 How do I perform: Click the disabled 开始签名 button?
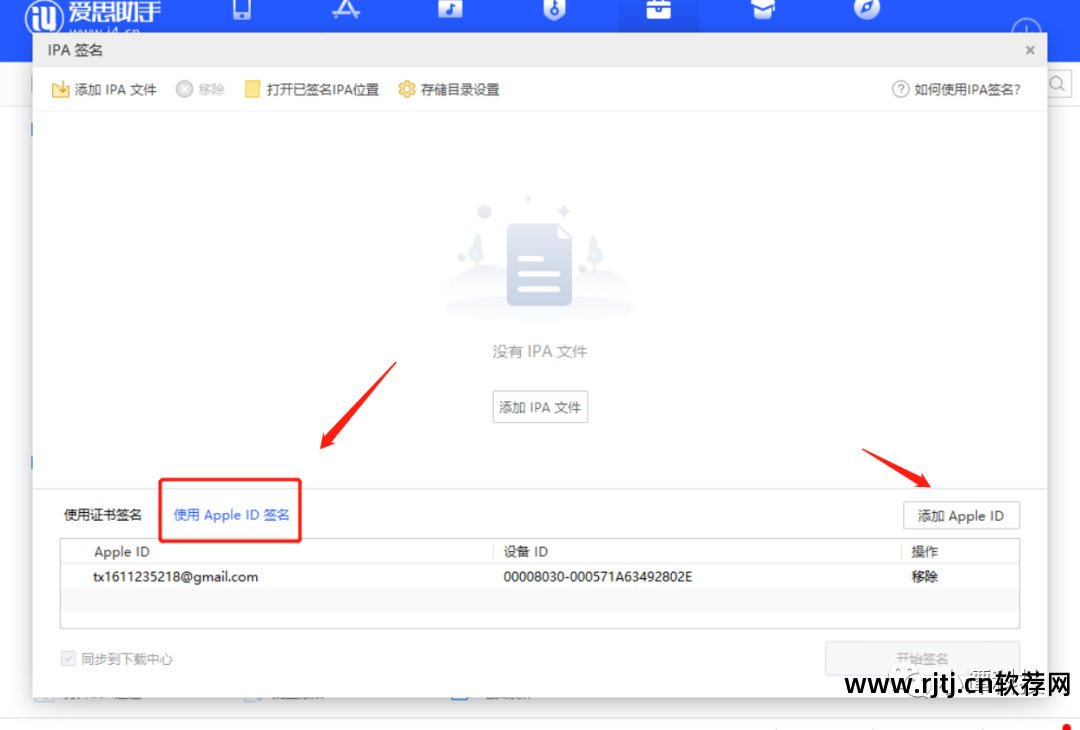click(922, 658)
